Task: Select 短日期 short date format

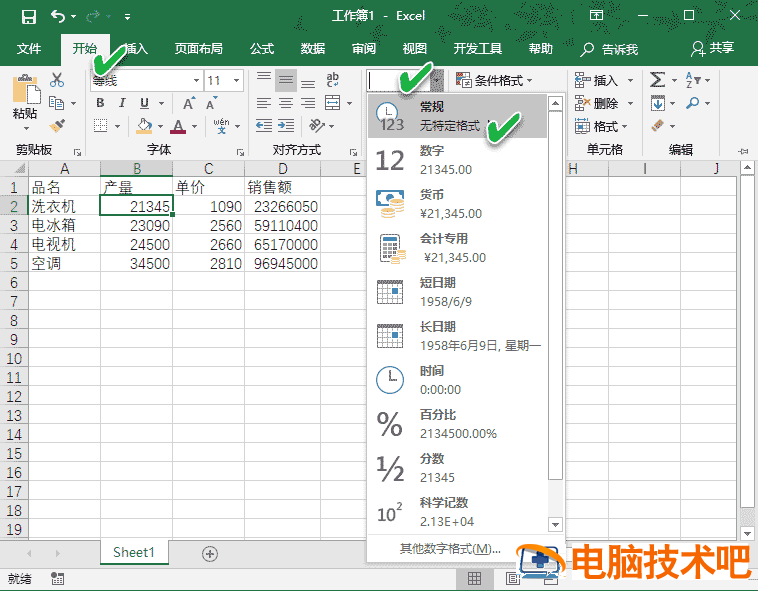Action: pyautogui.click(x=457, y=292)
